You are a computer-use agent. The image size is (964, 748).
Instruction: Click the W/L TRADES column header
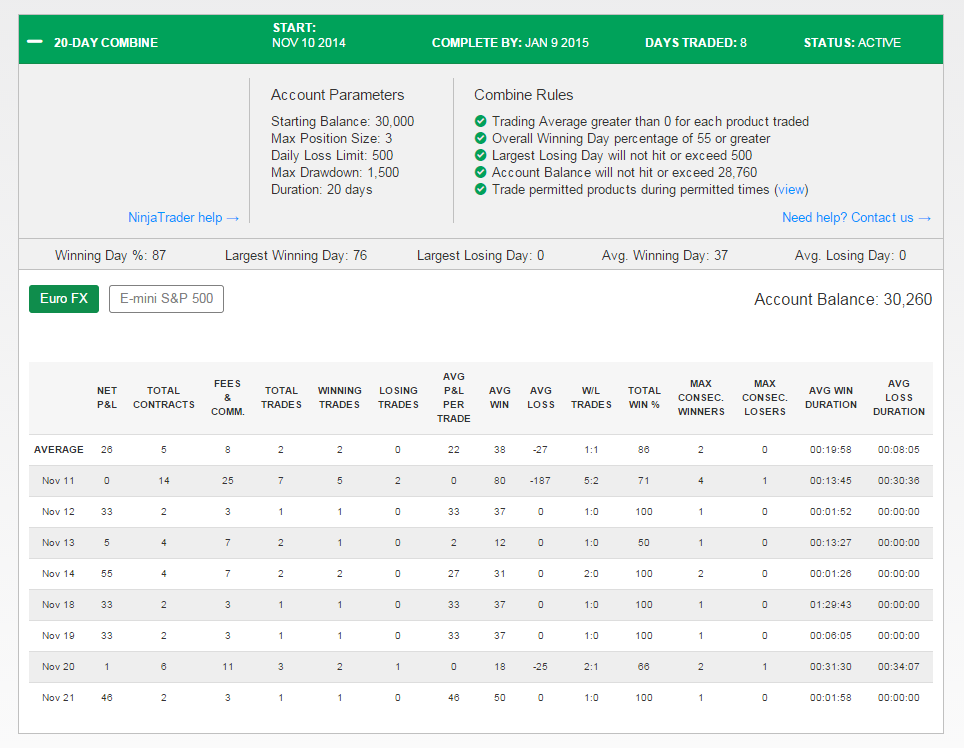pyautogui.click(x=591, y=398)
